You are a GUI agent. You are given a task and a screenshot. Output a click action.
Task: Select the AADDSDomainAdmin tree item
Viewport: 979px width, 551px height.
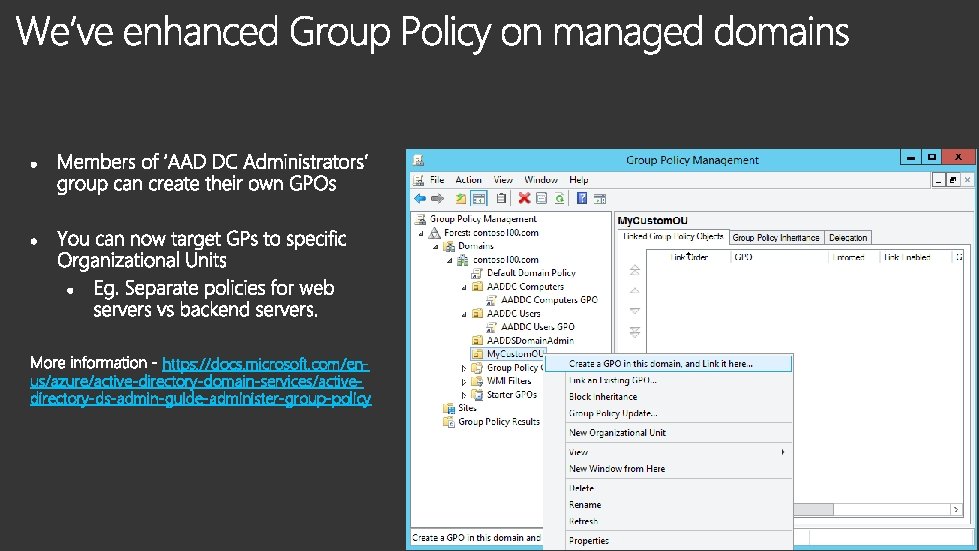(x=530, y=341)
